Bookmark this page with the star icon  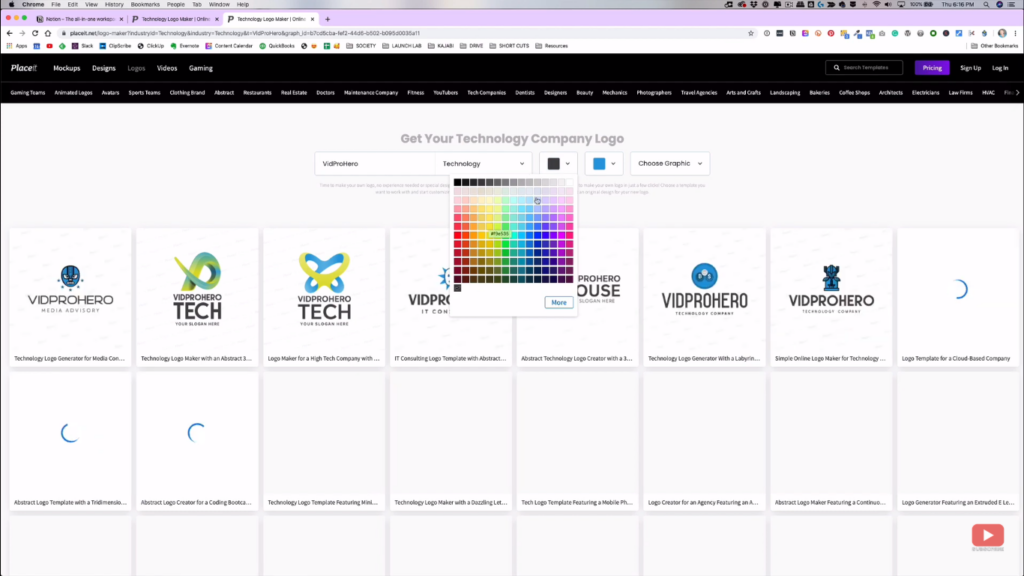click(751, 33)
